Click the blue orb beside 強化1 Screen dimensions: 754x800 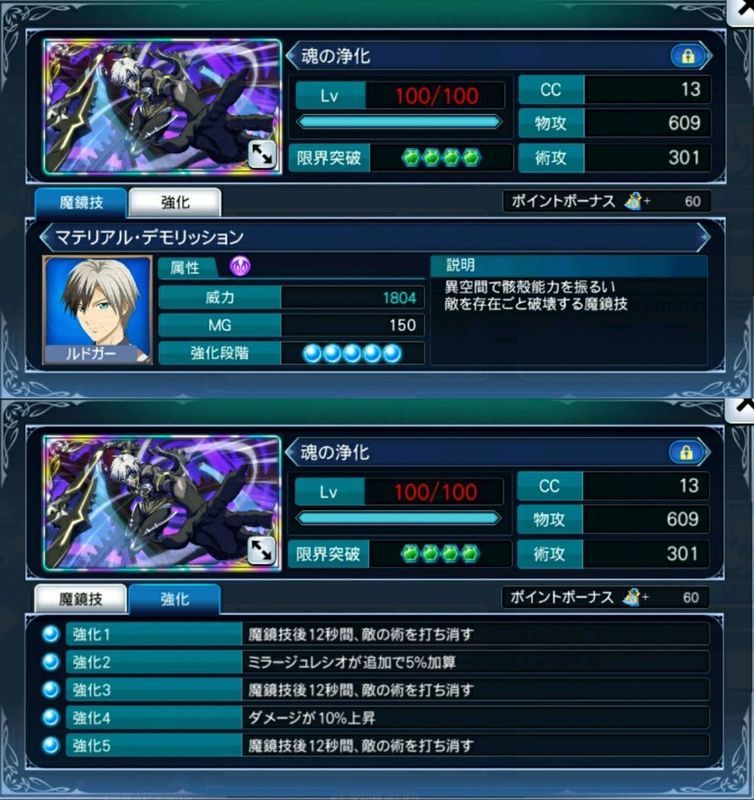tap(51, 634)
